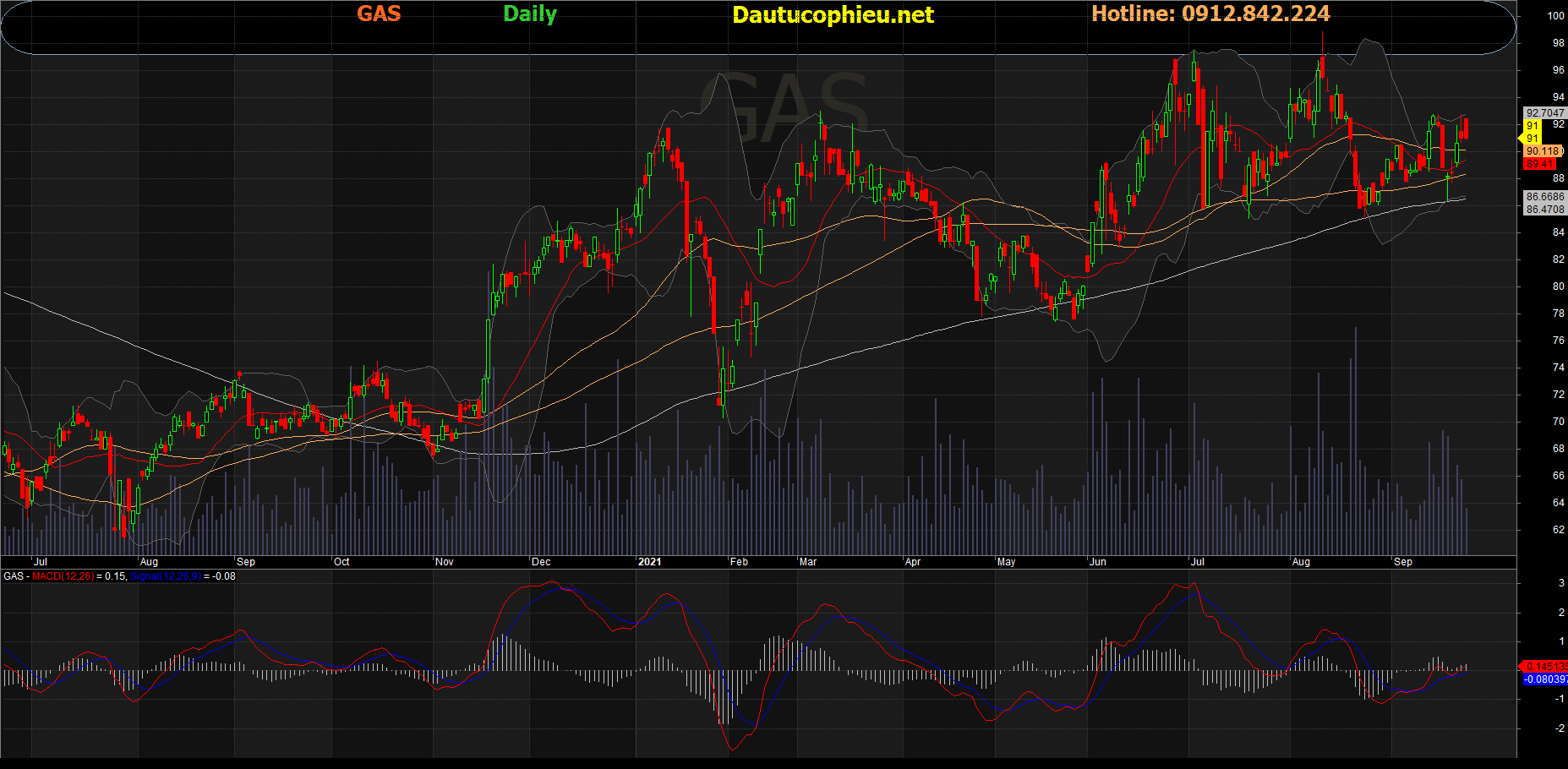This screenshot has width=1568, height=769.
Task: Select the 2021 year marker on timeline
Action: (x=649, y=562)
